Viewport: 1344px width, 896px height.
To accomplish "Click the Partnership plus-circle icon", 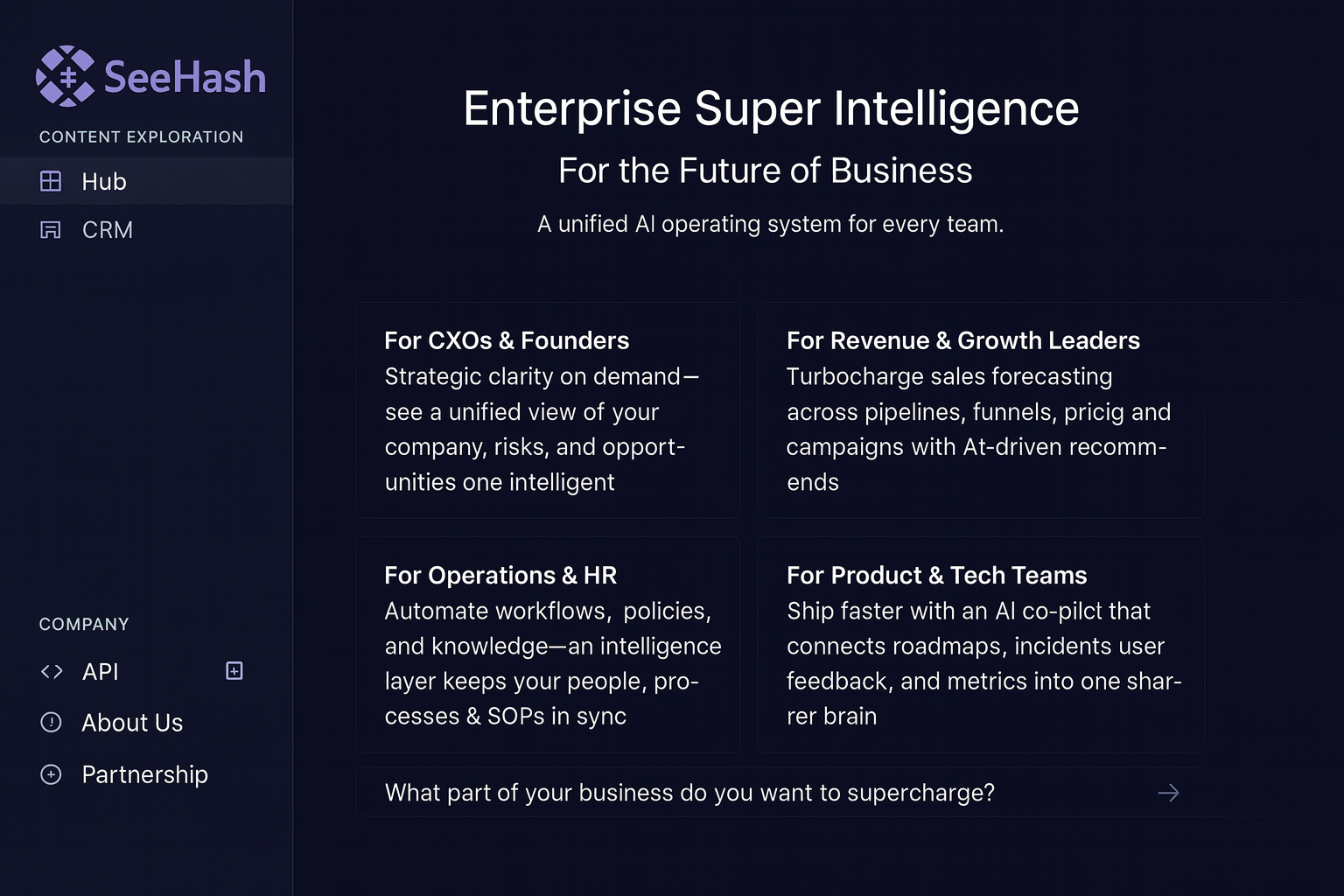I will [51, 774].
